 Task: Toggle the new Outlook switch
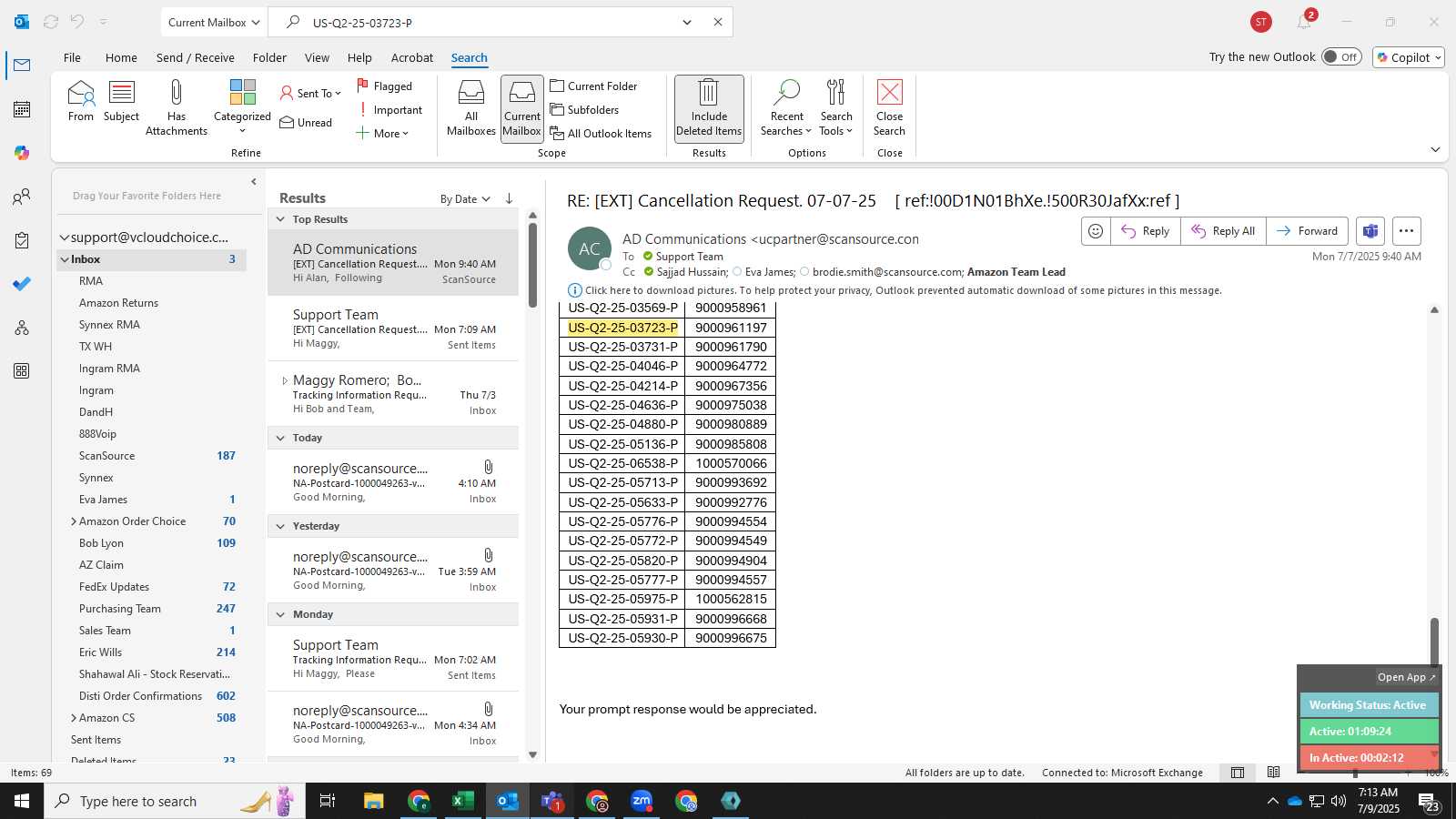[x=1341, y=57]
